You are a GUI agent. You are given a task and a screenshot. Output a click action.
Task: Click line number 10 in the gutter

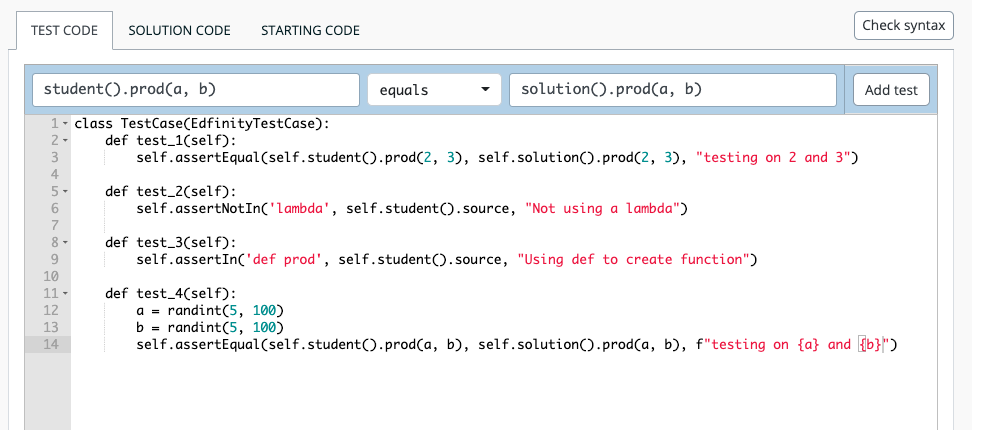(52, 277)
